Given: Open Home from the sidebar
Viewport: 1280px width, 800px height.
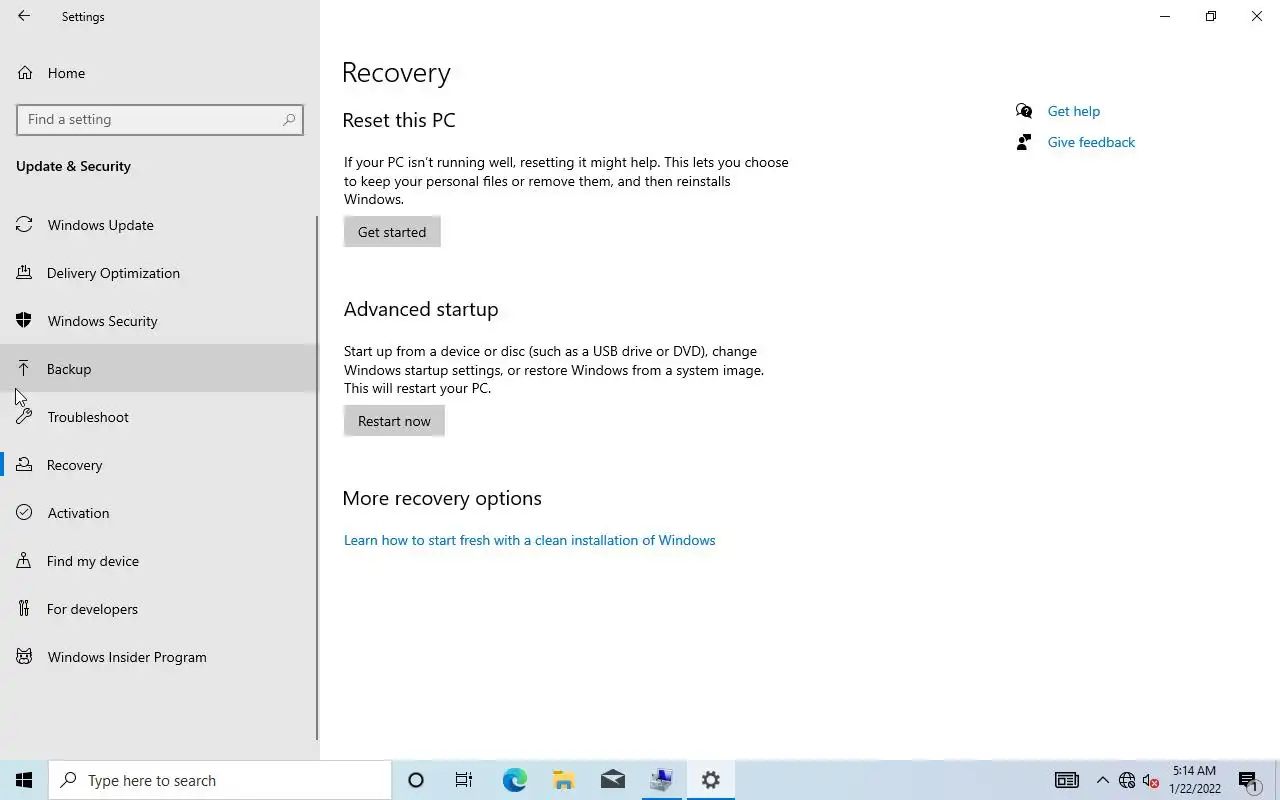Looking at the screenshot, I should pyautogui.click(x=160, y=73).
